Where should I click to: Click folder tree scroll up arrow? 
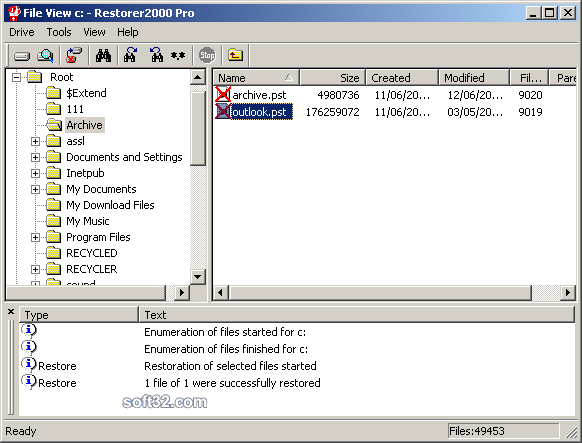coord(198,77)
